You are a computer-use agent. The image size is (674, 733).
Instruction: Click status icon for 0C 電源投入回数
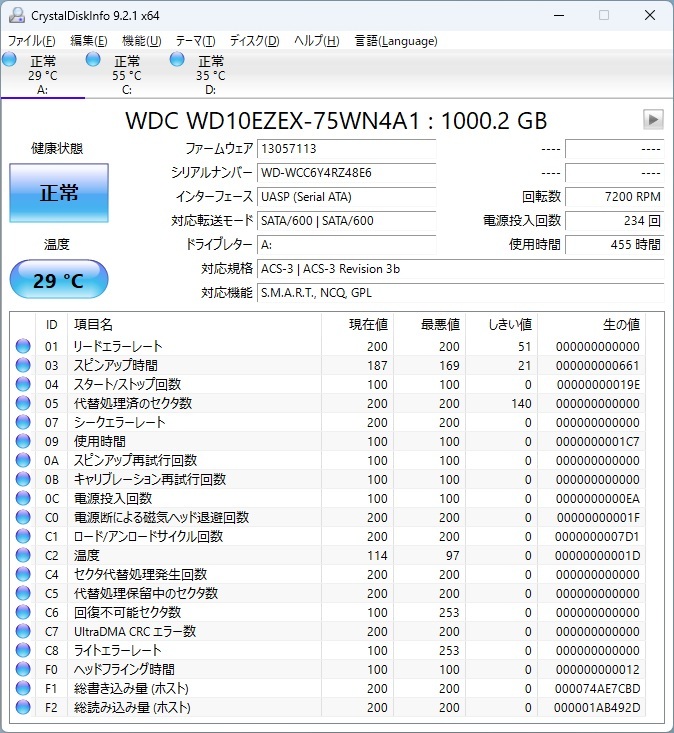click(23, 498)
